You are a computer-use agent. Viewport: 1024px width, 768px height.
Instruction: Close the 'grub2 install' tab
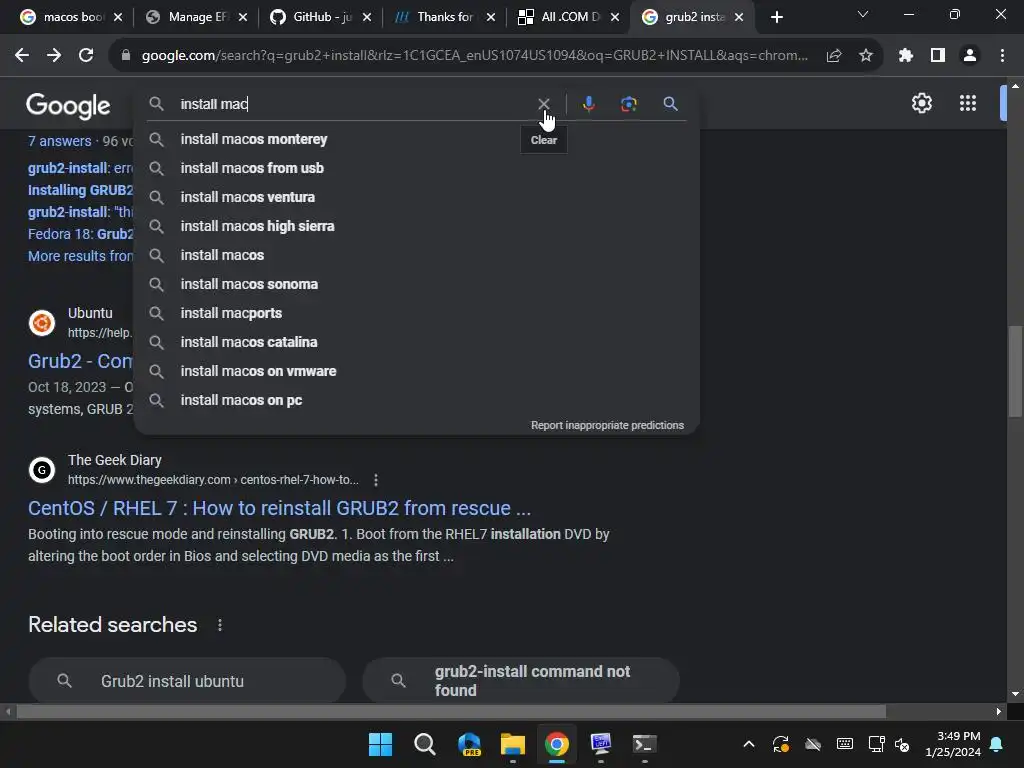pos(739,18)
